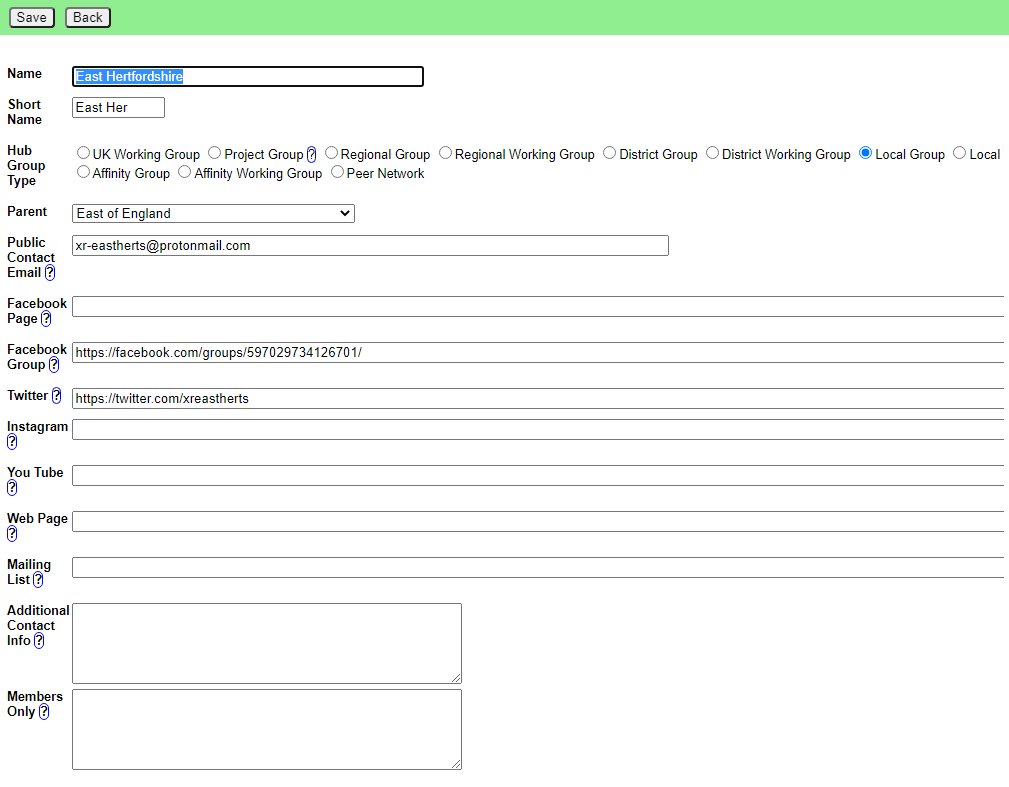Open Facebook Page help question mark
Image resolution: width=1009 pixels, height=787 pixels.
click(46, 319)
